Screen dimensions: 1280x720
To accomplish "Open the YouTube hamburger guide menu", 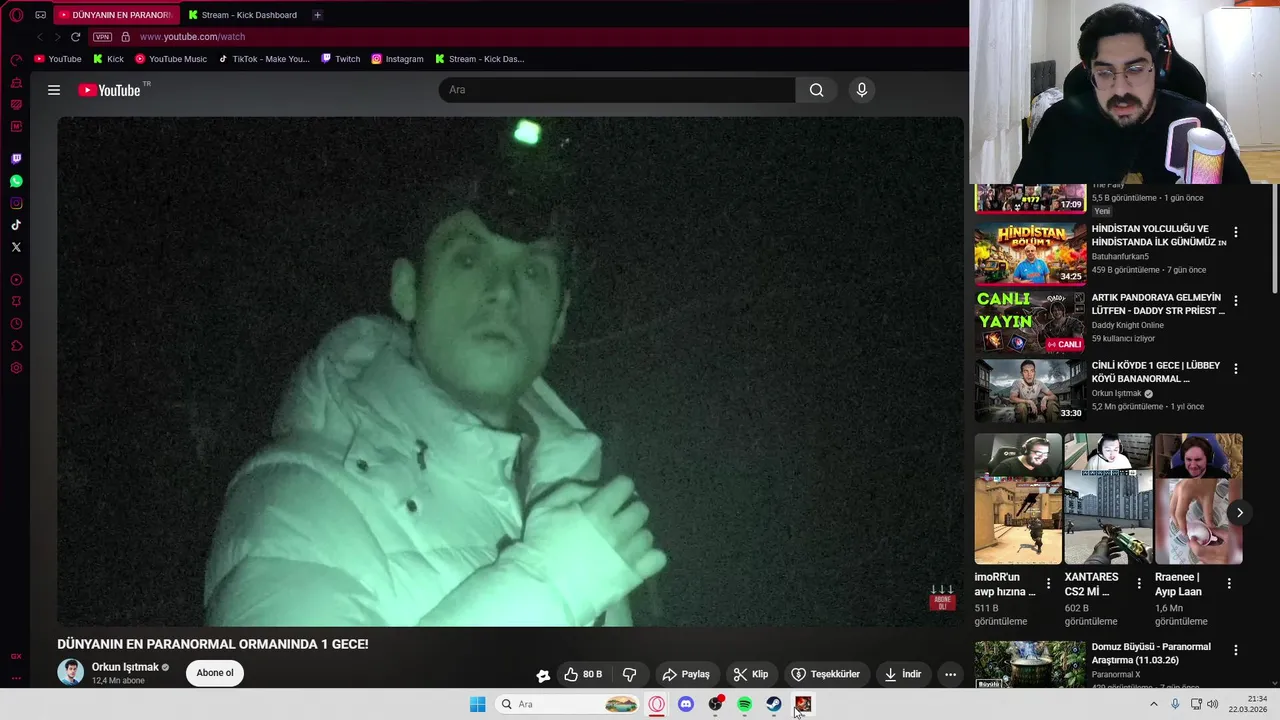I will tap(54, 90).
